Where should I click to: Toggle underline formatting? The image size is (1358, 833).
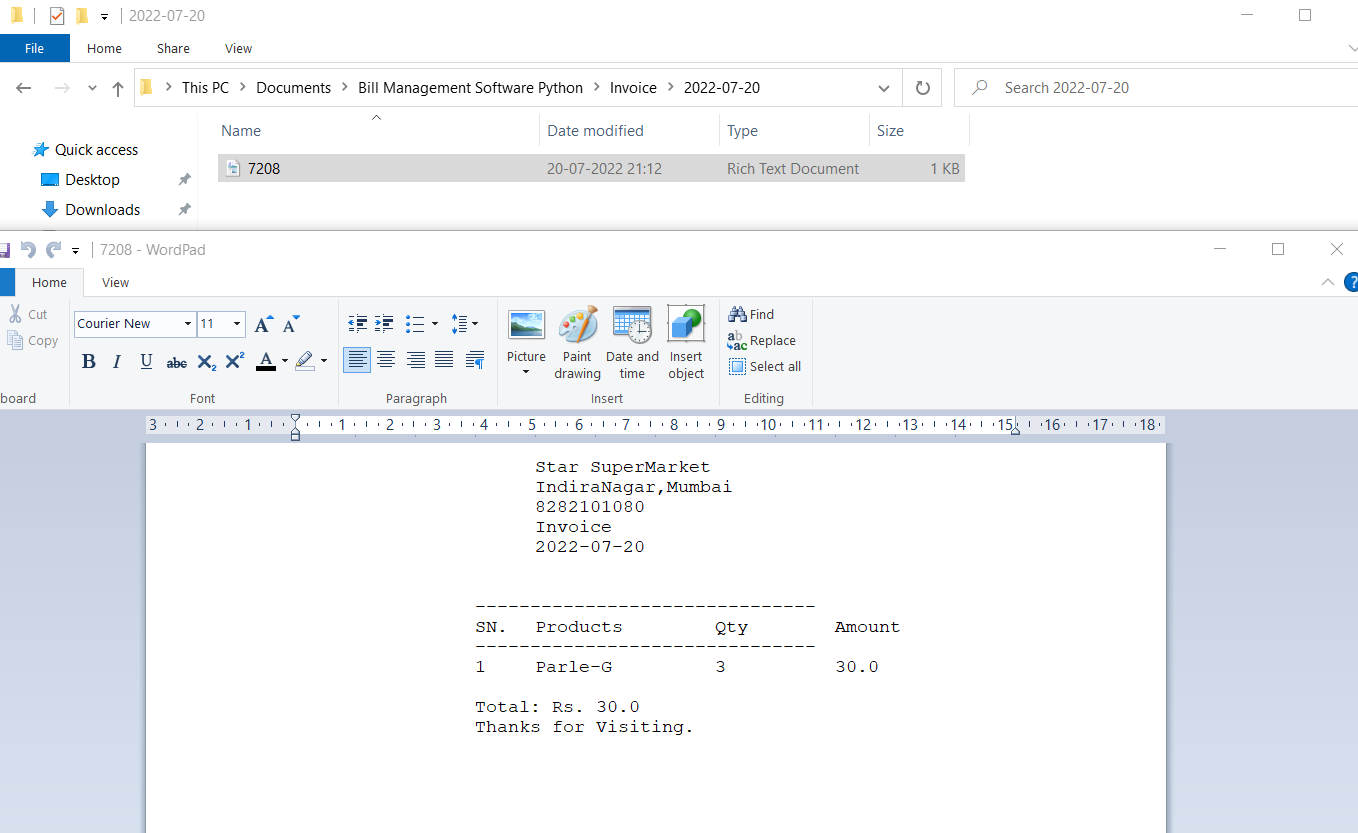click(x=145, y=361)
